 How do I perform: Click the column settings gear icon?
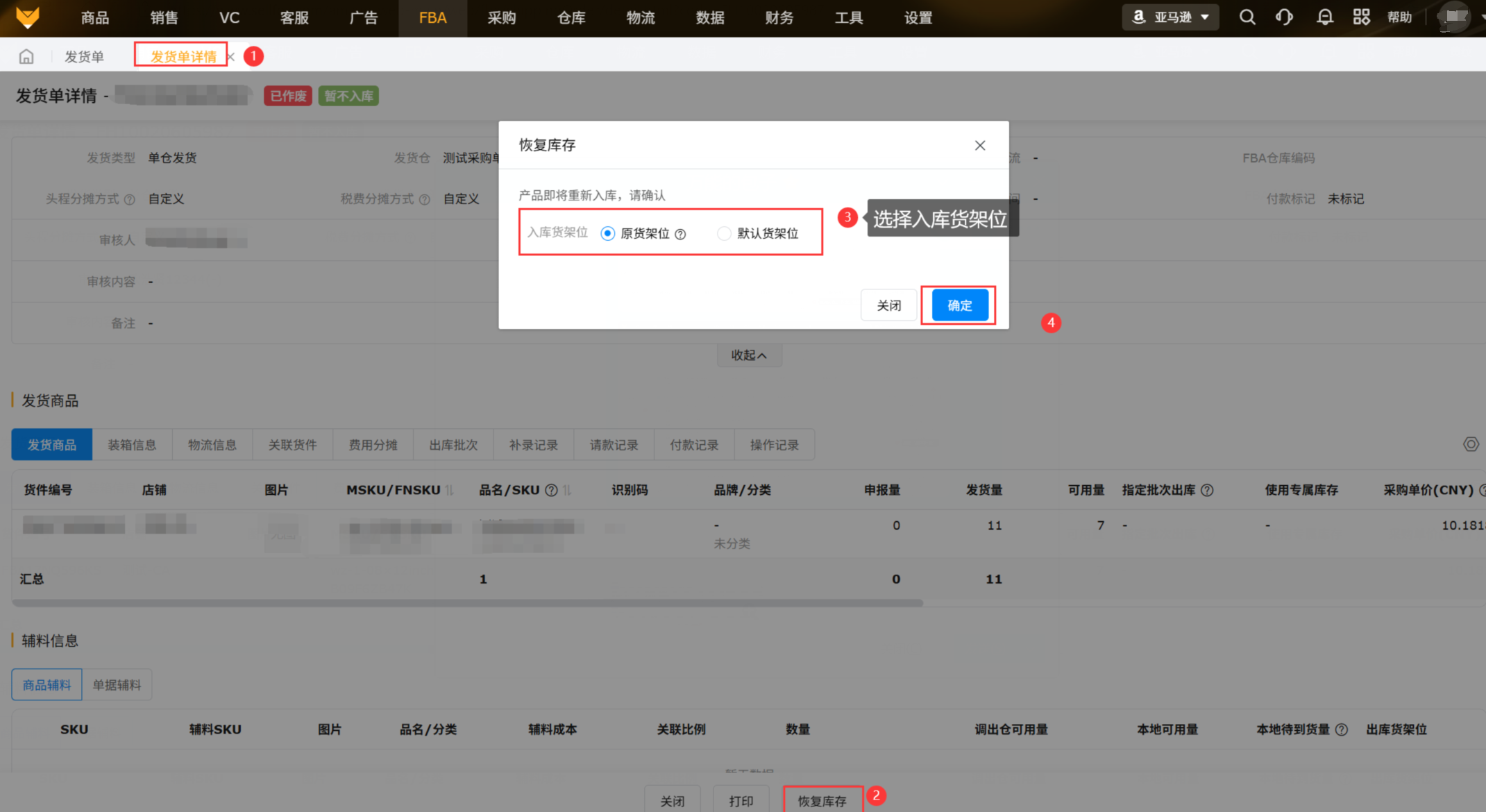click(x=1471, y=444)
